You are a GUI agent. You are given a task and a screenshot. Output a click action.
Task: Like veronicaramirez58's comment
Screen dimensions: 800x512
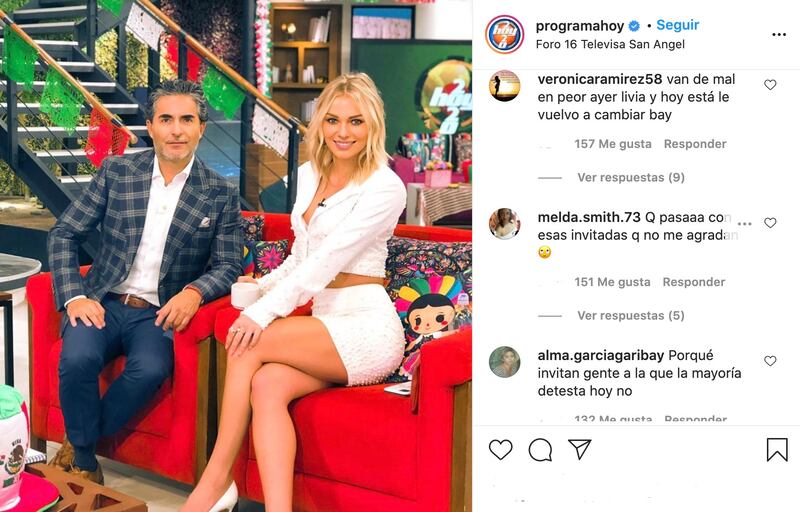point(770,85)
